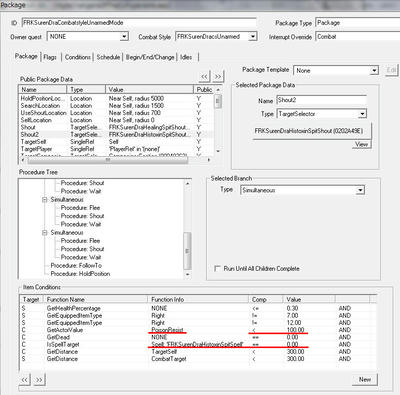The image size is (400, 395).
Task: Click the Selected Package Data Name field
Action: tap(321, 100)
